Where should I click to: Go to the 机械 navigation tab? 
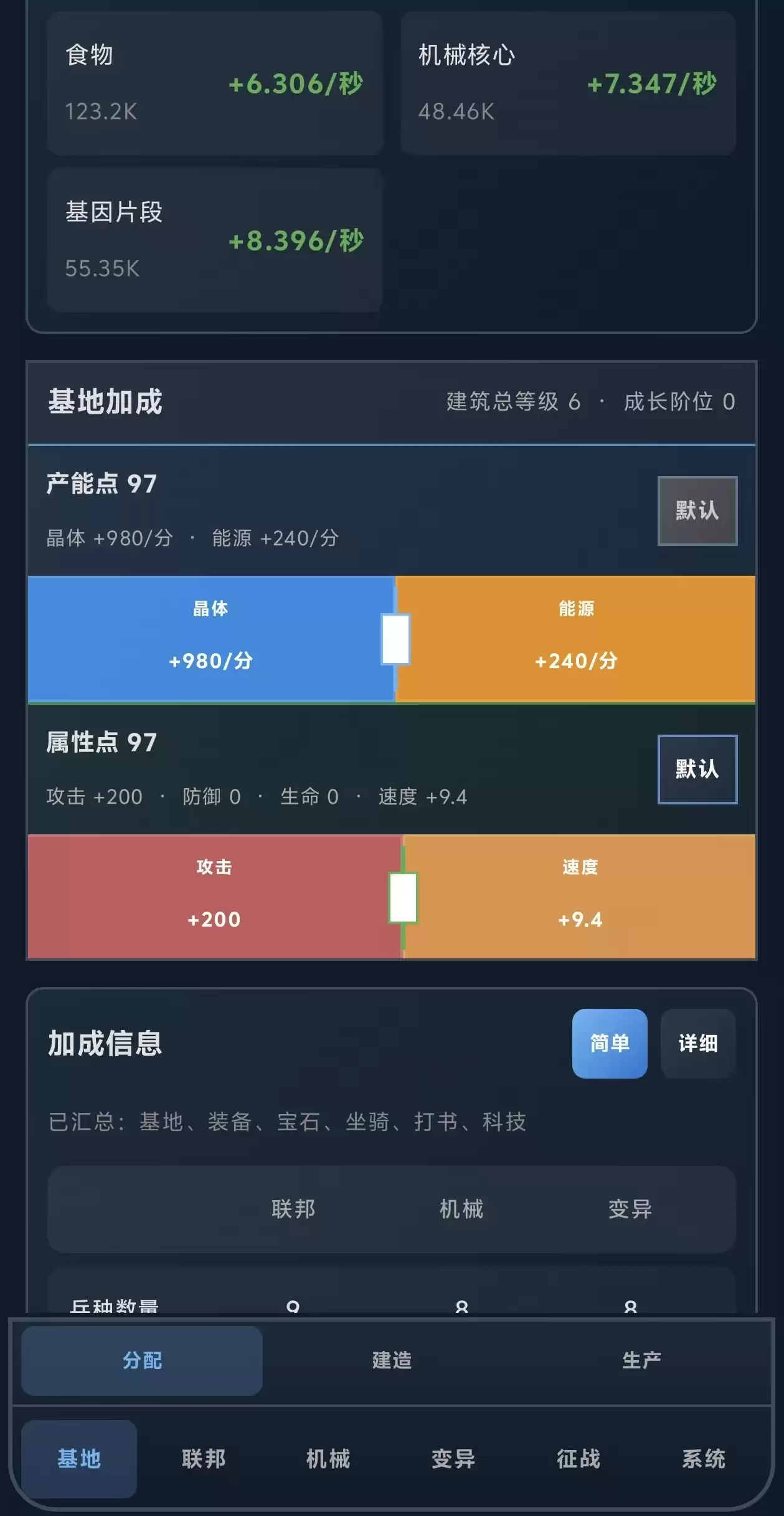tap(328, 1459)
